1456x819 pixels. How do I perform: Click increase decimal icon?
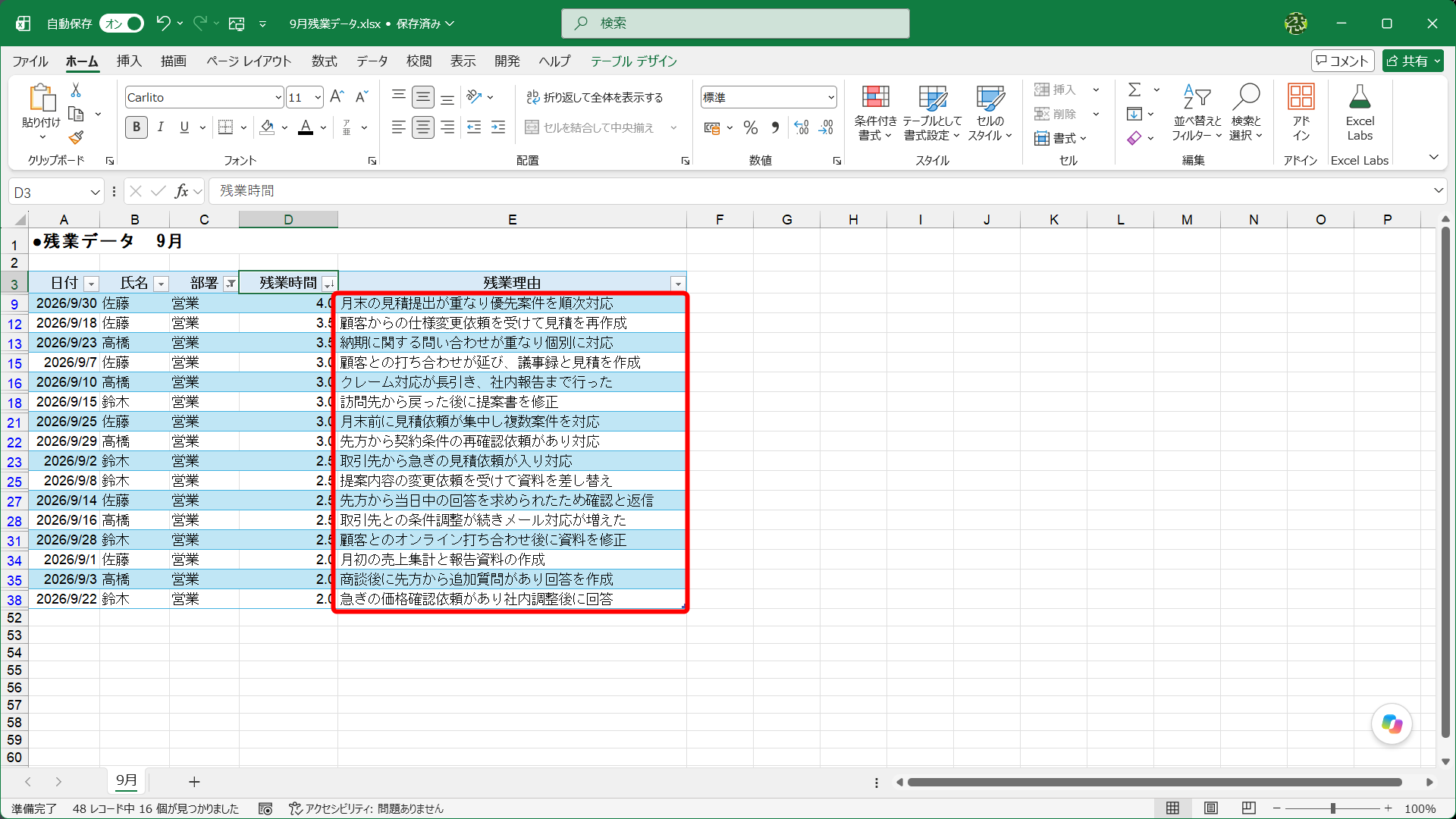(802, 127)
